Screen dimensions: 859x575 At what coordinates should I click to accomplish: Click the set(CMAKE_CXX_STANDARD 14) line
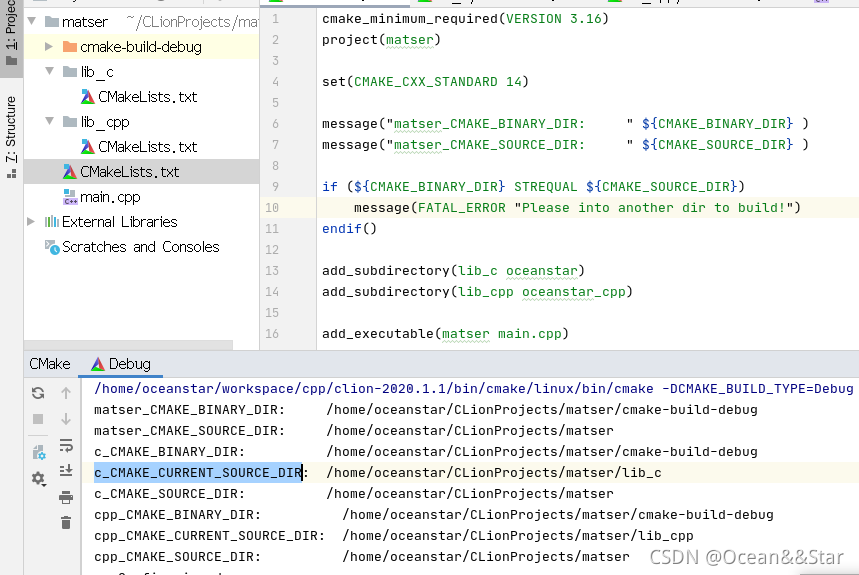coord(425,82)
